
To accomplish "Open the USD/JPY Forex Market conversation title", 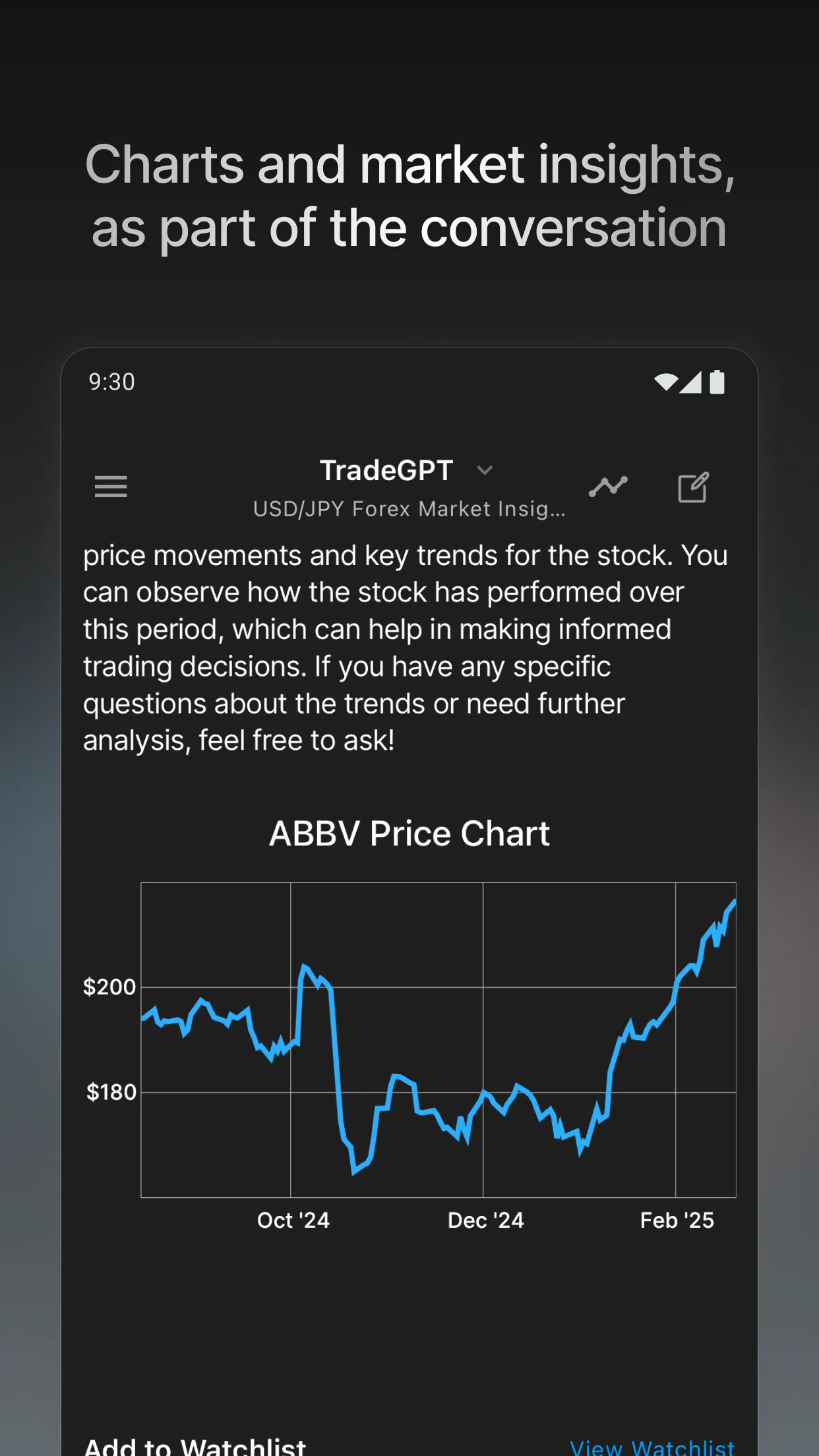I will pos(409,509).
